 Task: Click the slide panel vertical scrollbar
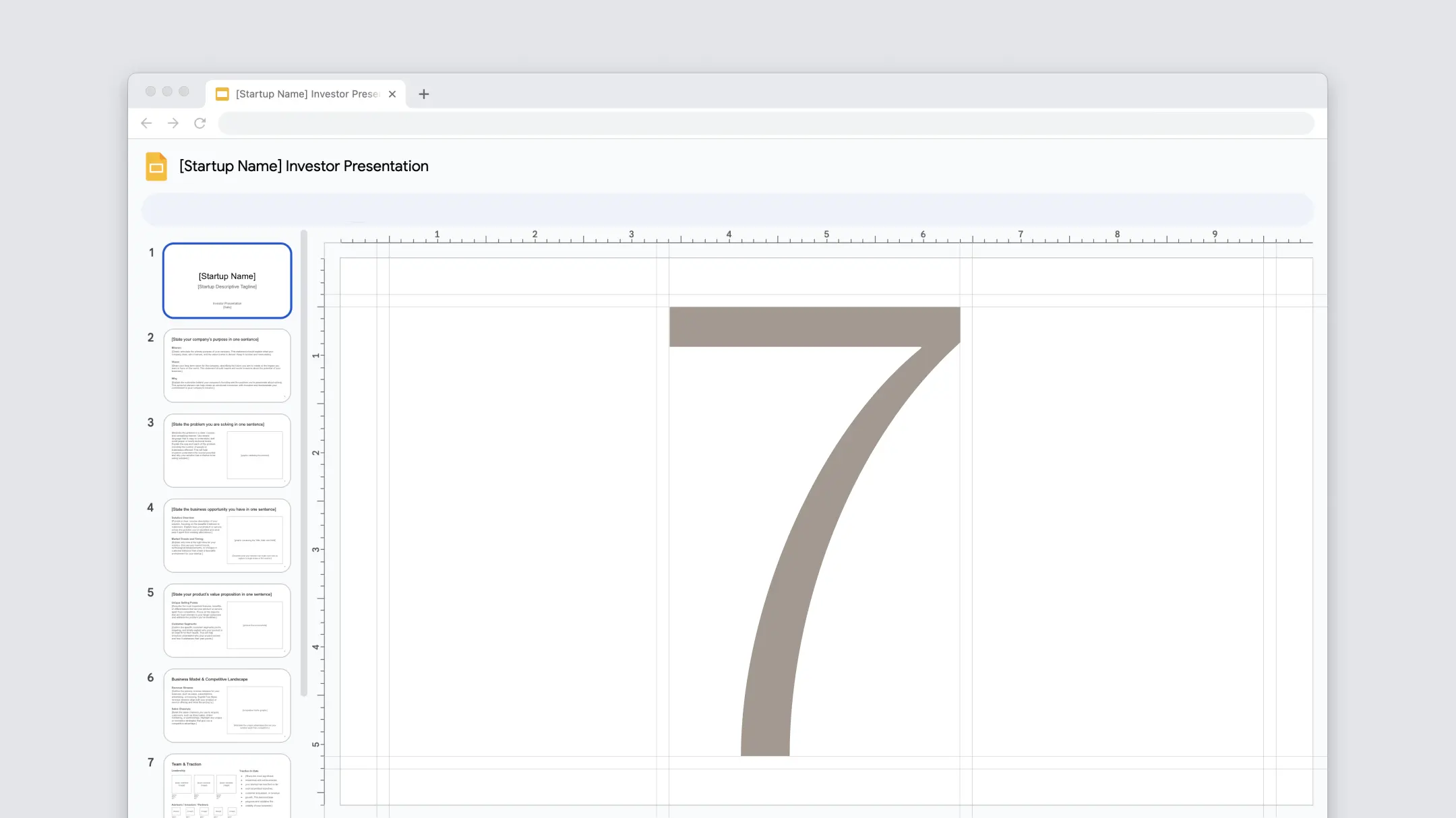click(304, 464)
